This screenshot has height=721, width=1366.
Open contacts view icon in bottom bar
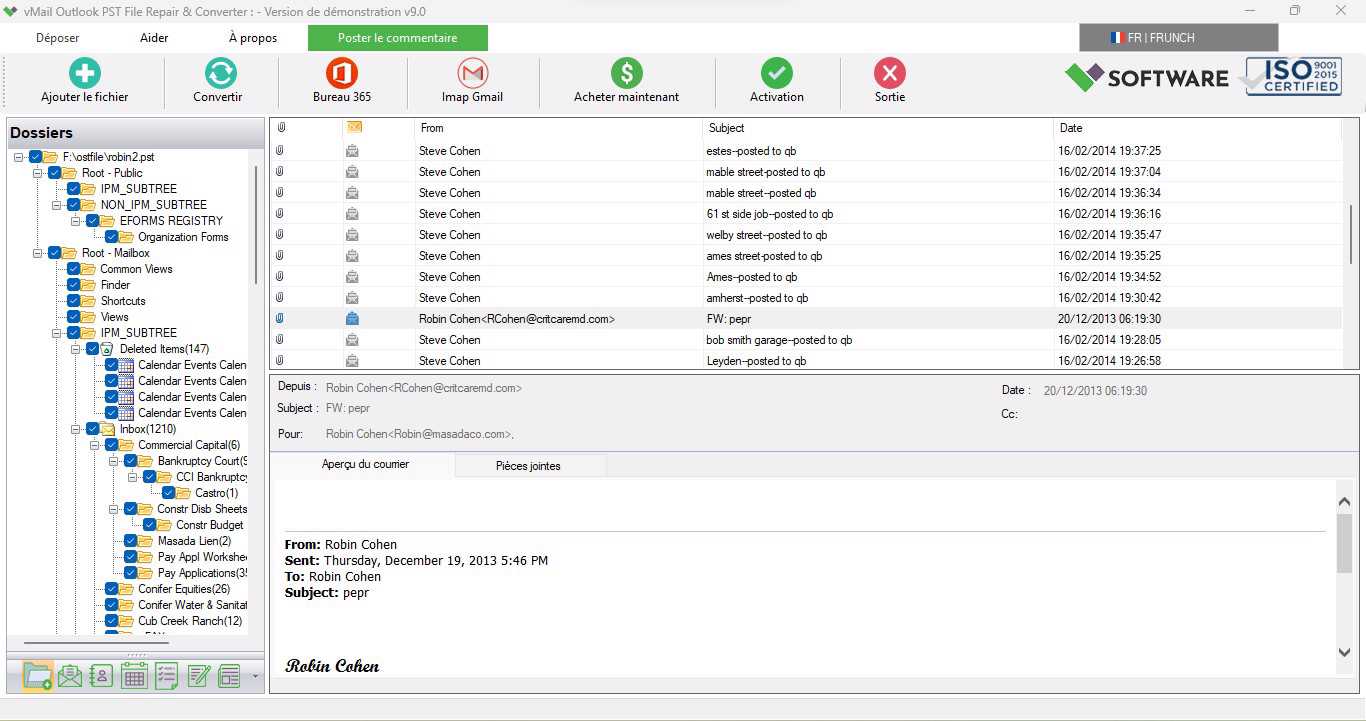(101, 677)
